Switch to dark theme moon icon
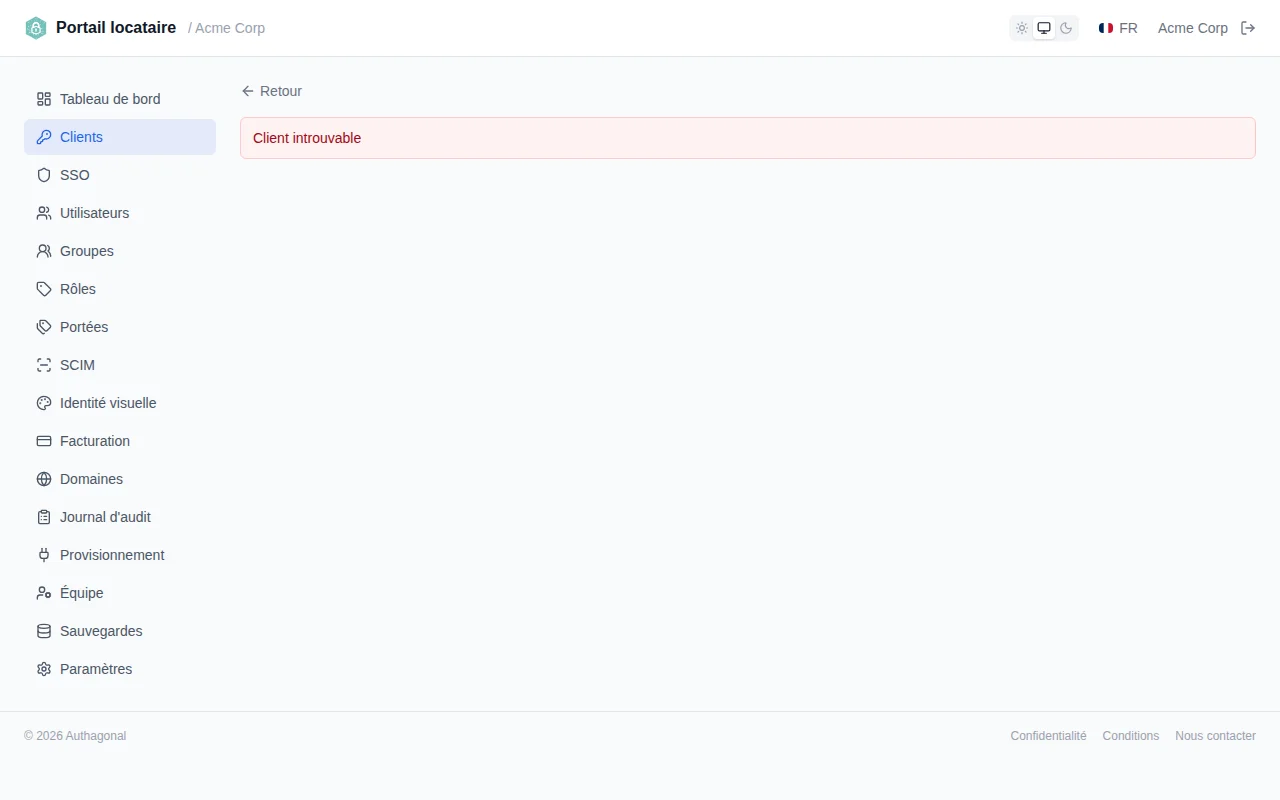Image resolution: width=1280 pixels, height=800 pixels. pyautogui.click(x=1066, y=28)
